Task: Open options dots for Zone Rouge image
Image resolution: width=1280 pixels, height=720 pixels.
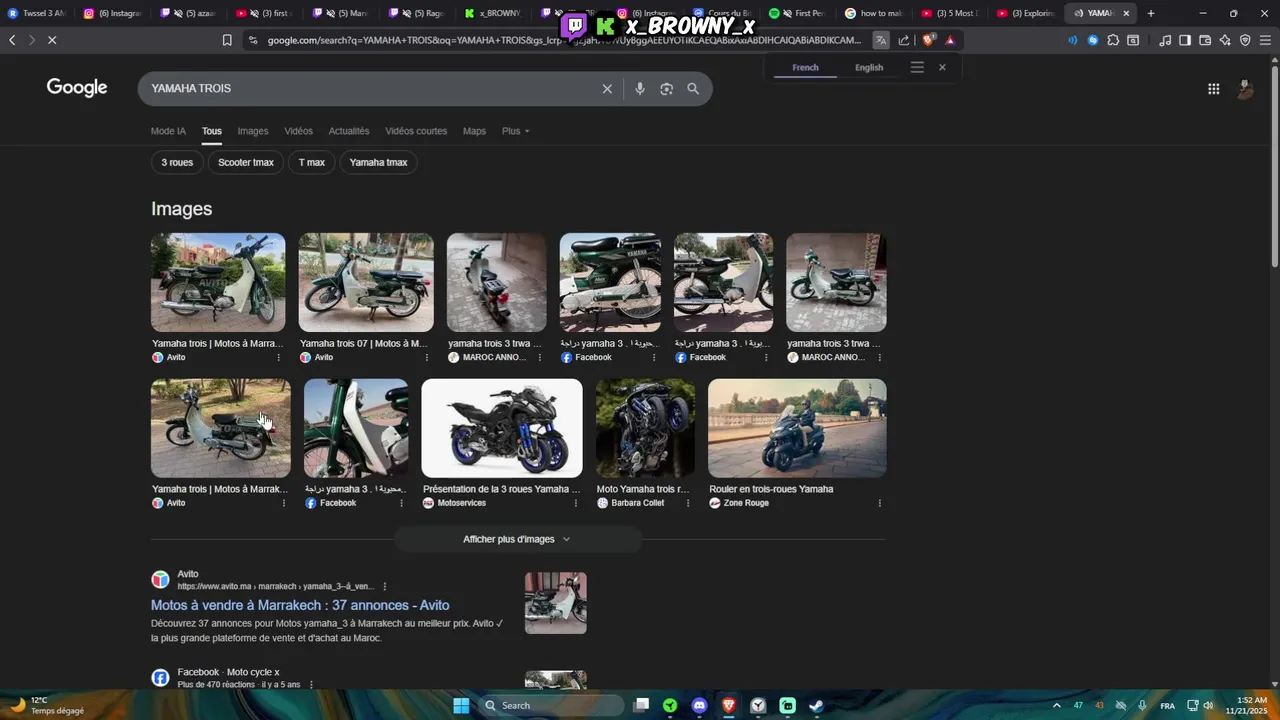Action: (x=880, y=503)
